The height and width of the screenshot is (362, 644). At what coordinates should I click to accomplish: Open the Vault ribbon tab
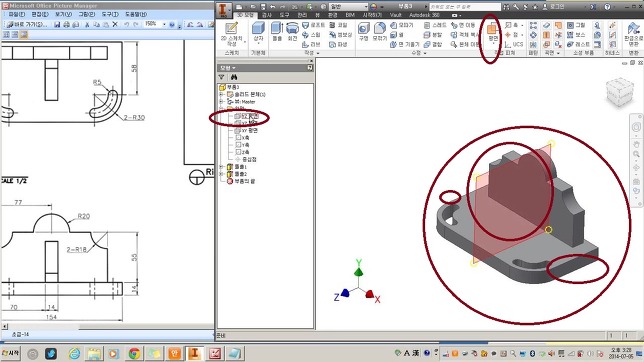[396, 15]
